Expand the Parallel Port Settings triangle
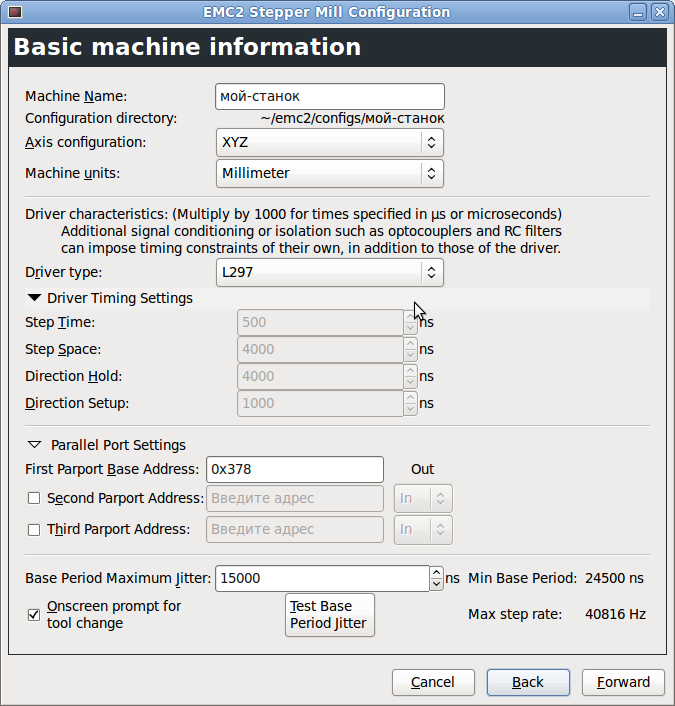The width and height of the screenshot is (675, 706). 35,445
